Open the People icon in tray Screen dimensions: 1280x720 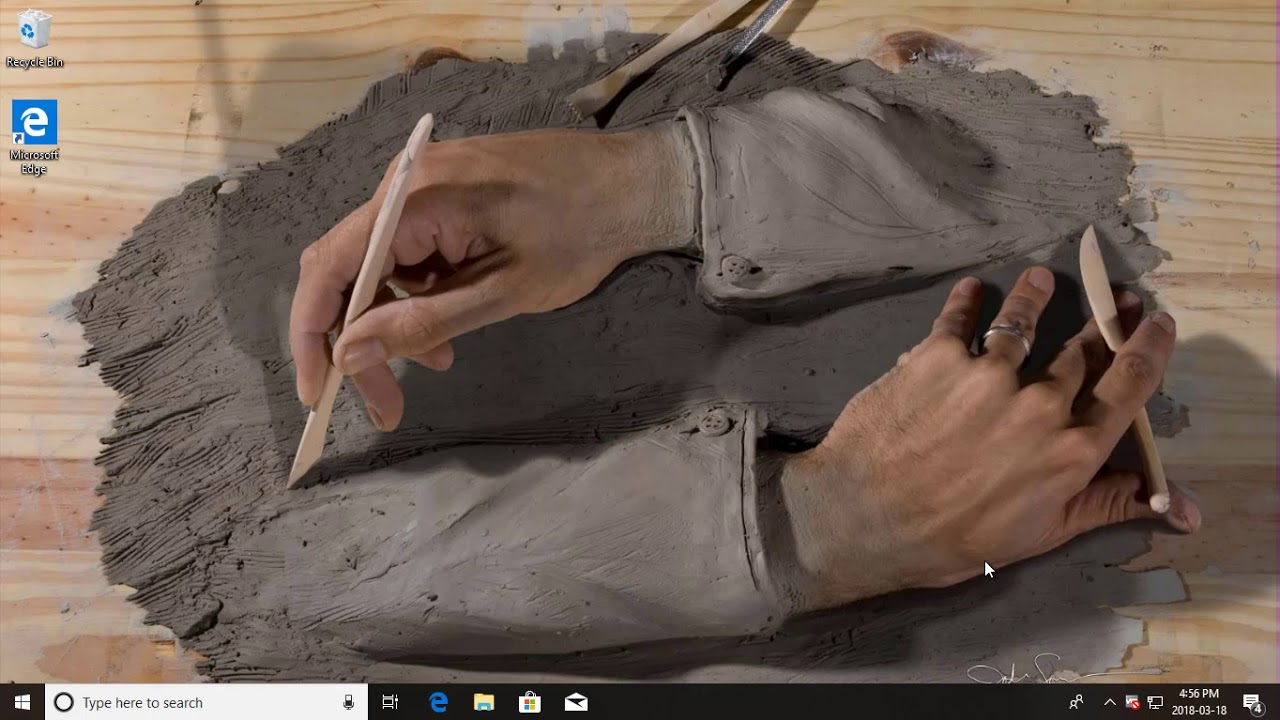pyautogui.click(x=1076, y=702)
